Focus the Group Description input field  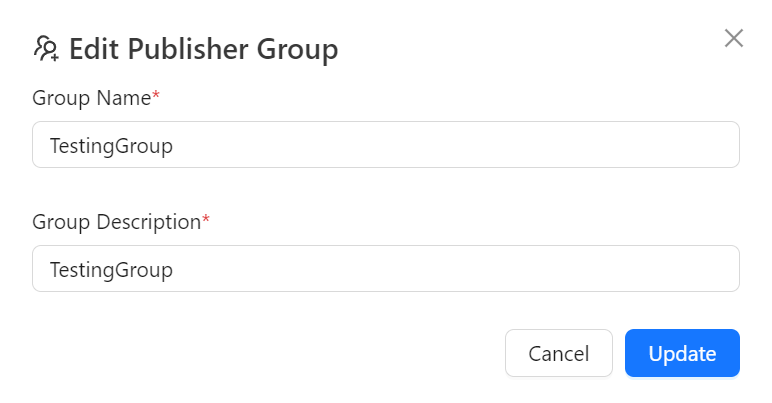[x=385, y=269]
